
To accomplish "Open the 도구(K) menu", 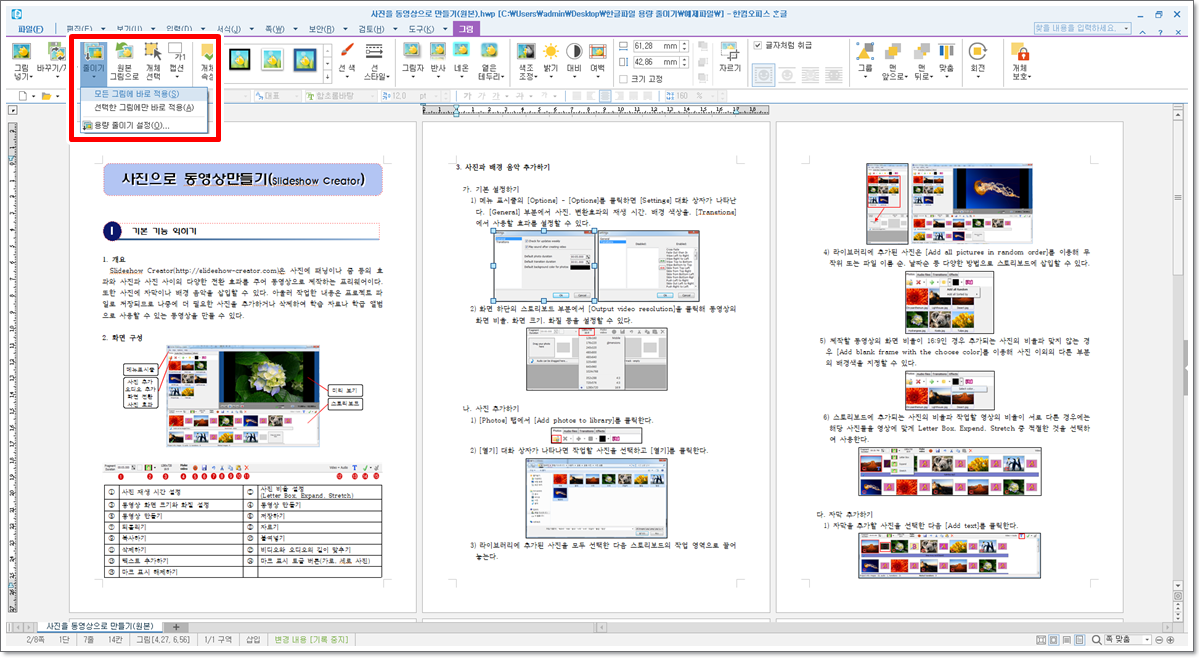I will [x=419, y=29].
